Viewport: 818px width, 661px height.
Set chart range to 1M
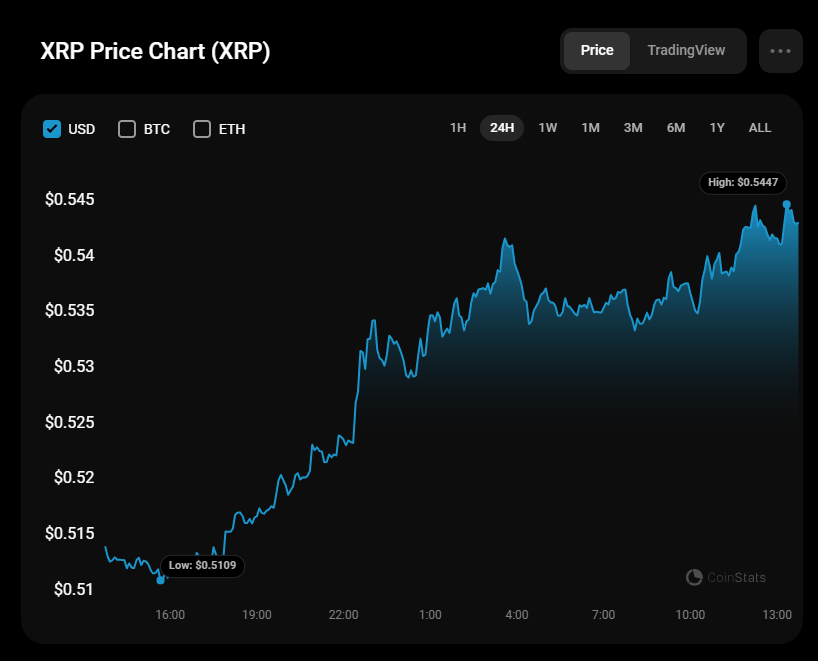point(590,128)
